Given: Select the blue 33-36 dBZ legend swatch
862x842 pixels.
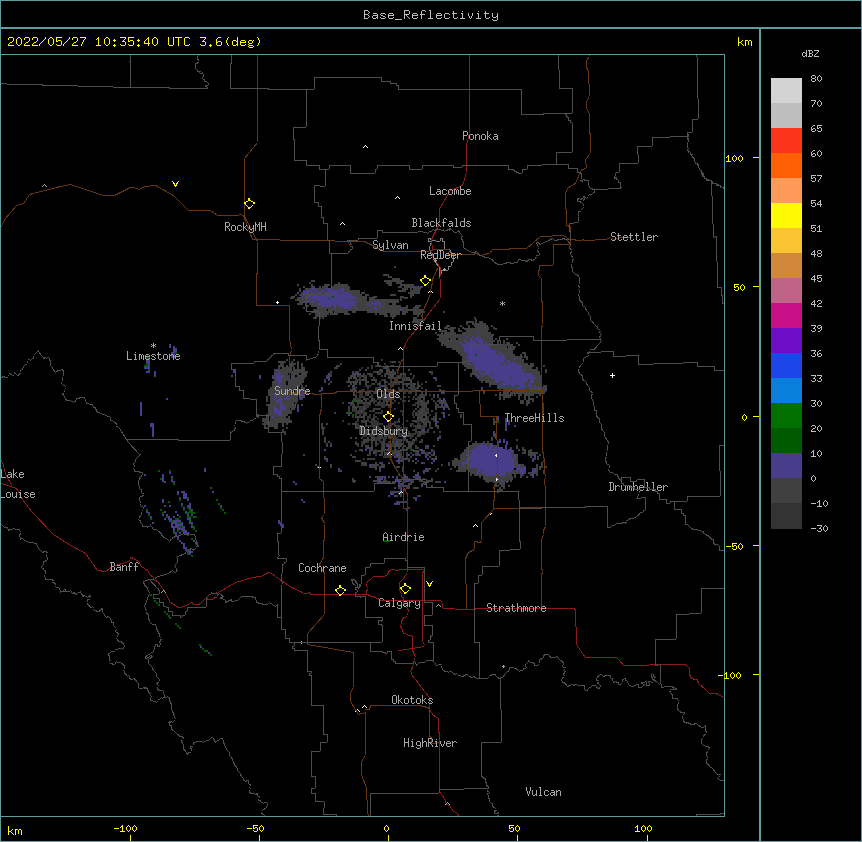Looking at the screenshot, I should pos(786,365).
